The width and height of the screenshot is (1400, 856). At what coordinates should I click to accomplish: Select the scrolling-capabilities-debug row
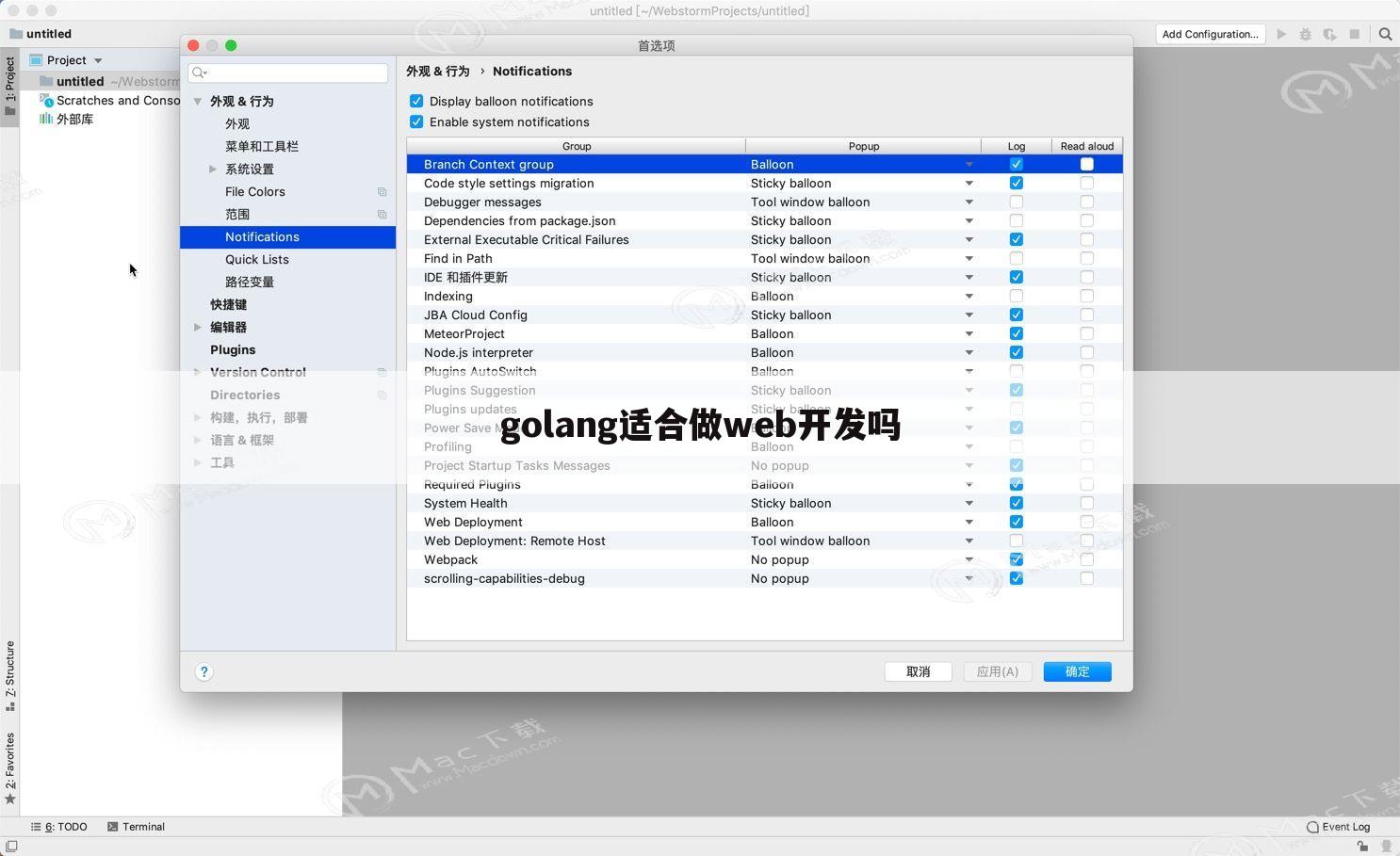[764, 578]
